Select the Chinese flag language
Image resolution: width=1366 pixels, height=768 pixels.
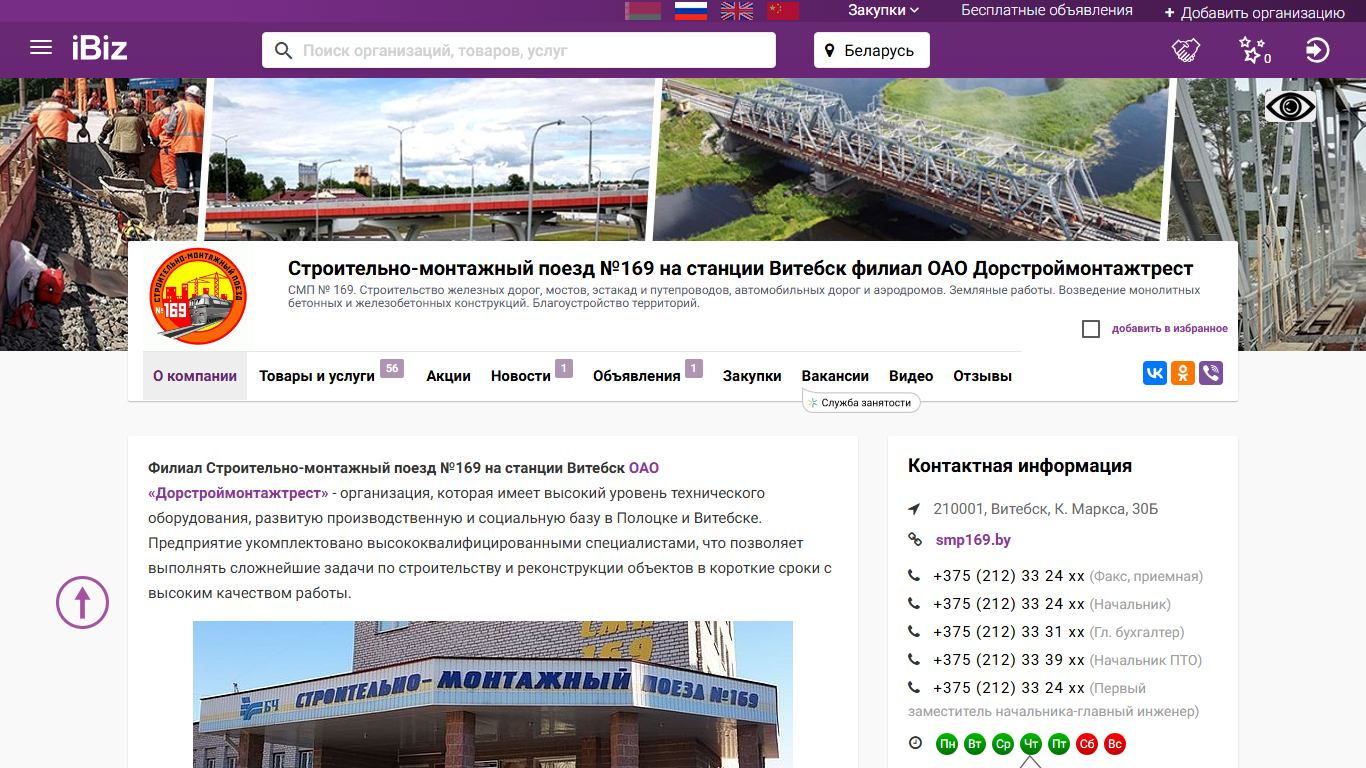(x=783, y=11)
